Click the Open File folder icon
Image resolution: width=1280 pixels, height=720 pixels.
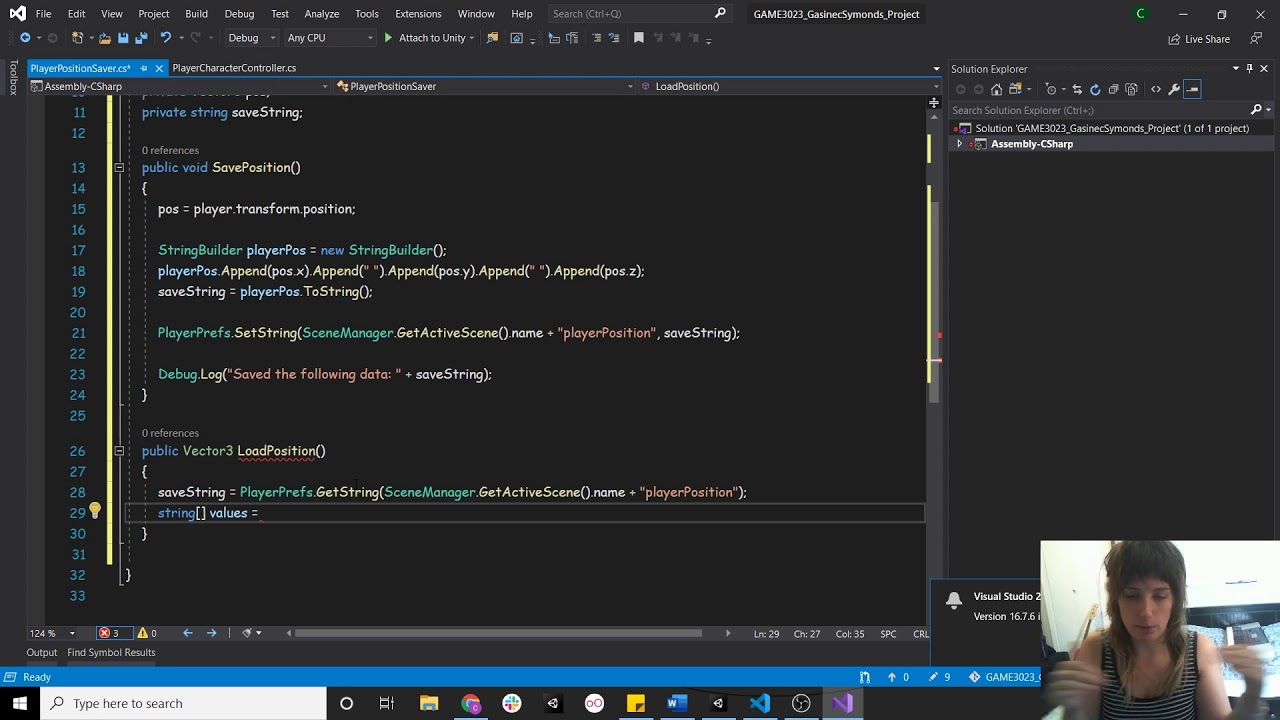click(x=104, y=38)
